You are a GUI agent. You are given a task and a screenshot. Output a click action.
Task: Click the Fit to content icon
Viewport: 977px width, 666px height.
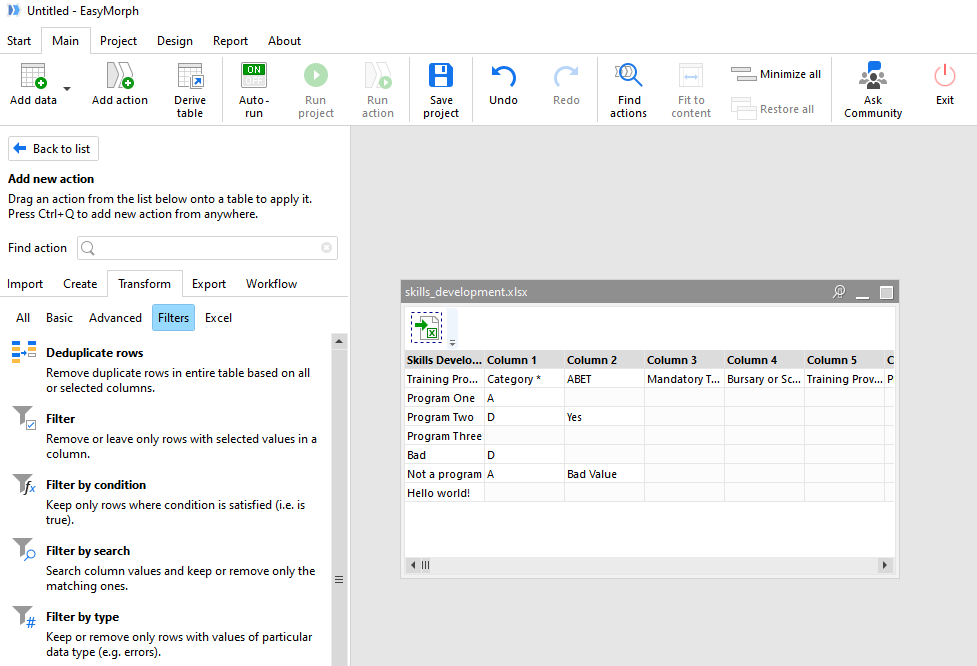coord(691,75)
